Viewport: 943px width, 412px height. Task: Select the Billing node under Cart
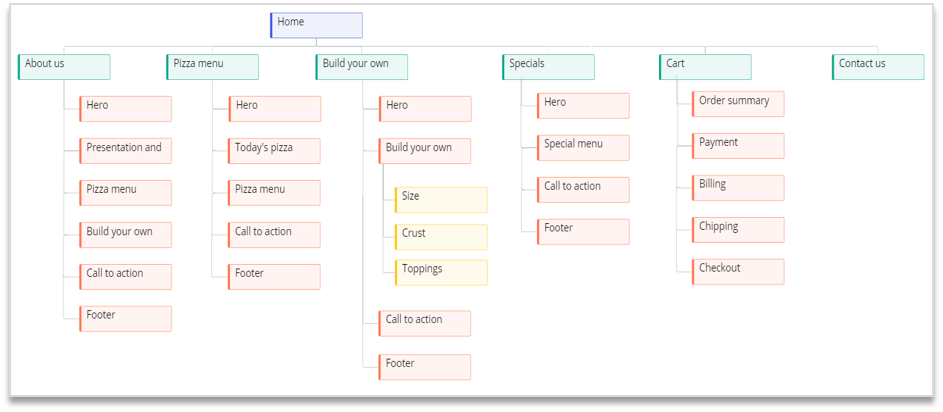pos(738,188)
